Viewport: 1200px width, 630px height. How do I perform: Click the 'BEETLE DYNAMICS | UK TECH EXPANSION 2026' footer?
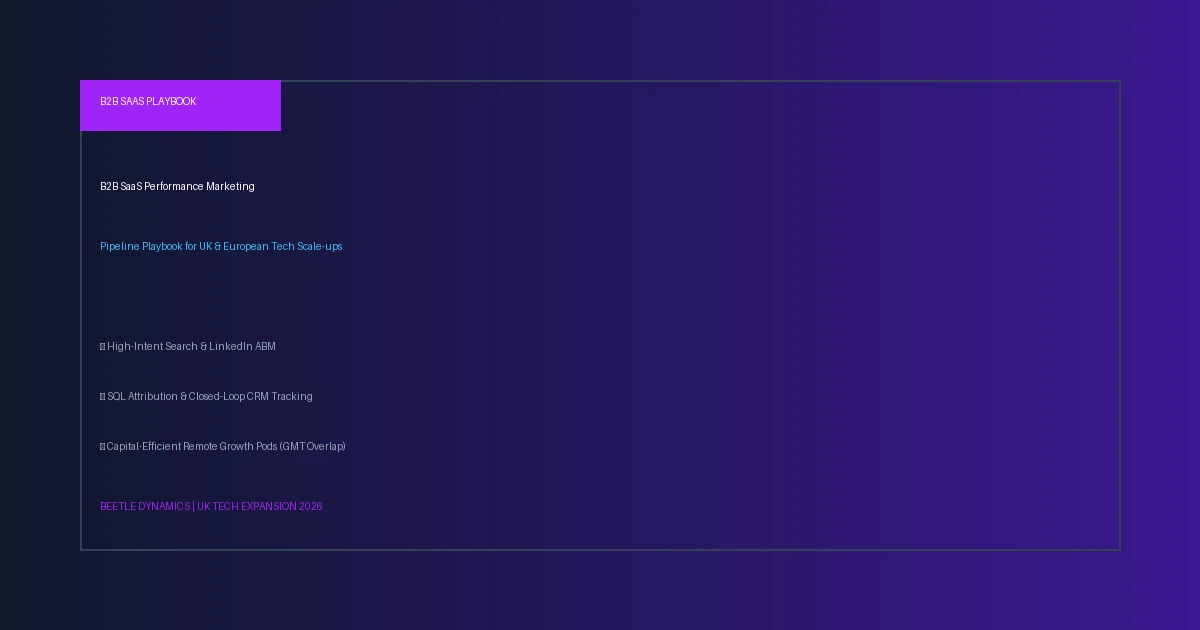(x=211, y=507)
